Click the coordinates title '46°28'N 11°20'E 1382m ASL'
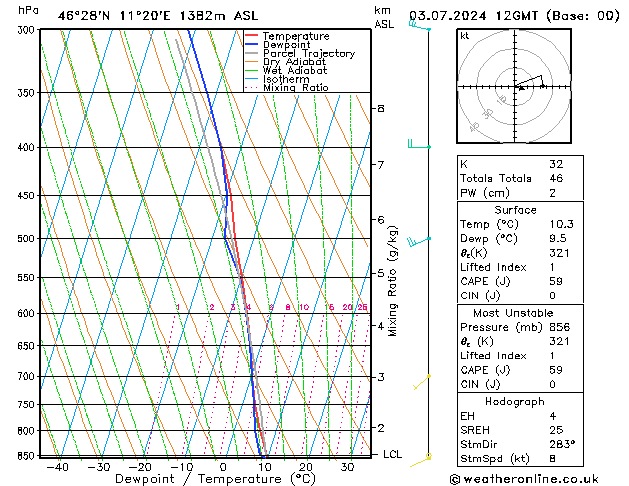Screen dimensions: 629x486 click(x=158, y=16)
